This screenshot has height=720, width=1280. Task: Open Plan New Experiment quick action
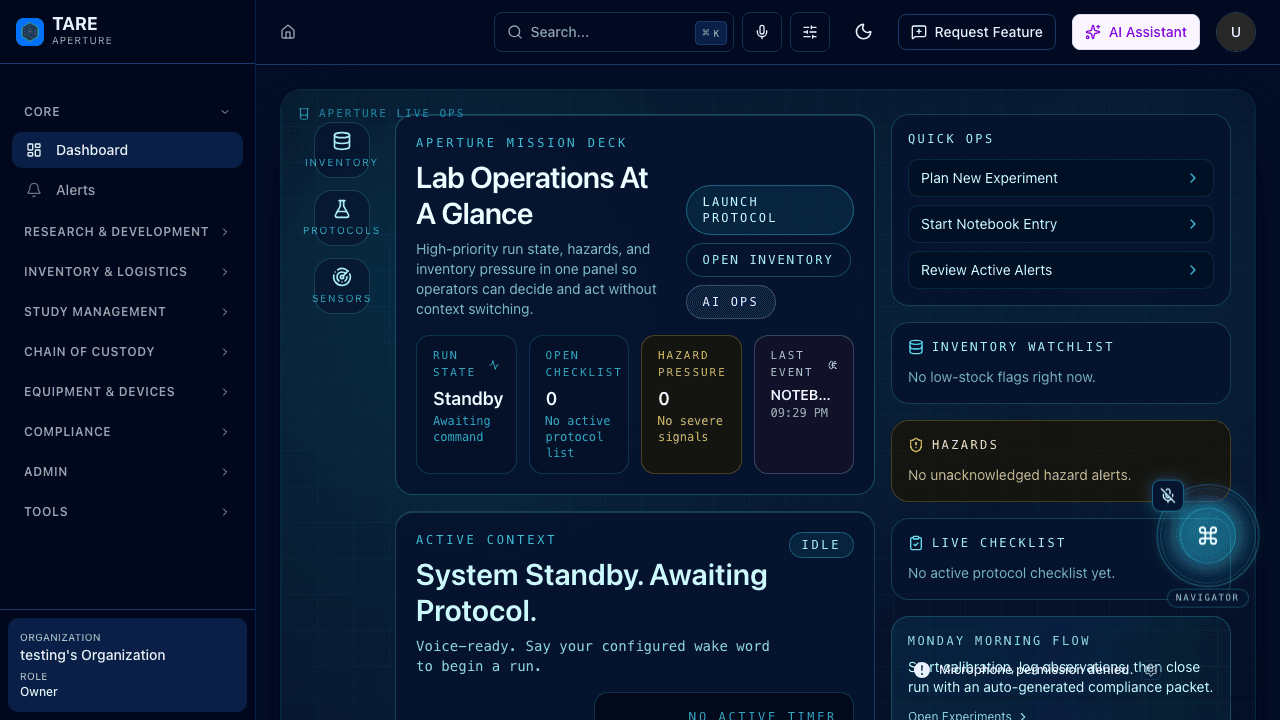pyautogui.click(x=1060, y=178)
